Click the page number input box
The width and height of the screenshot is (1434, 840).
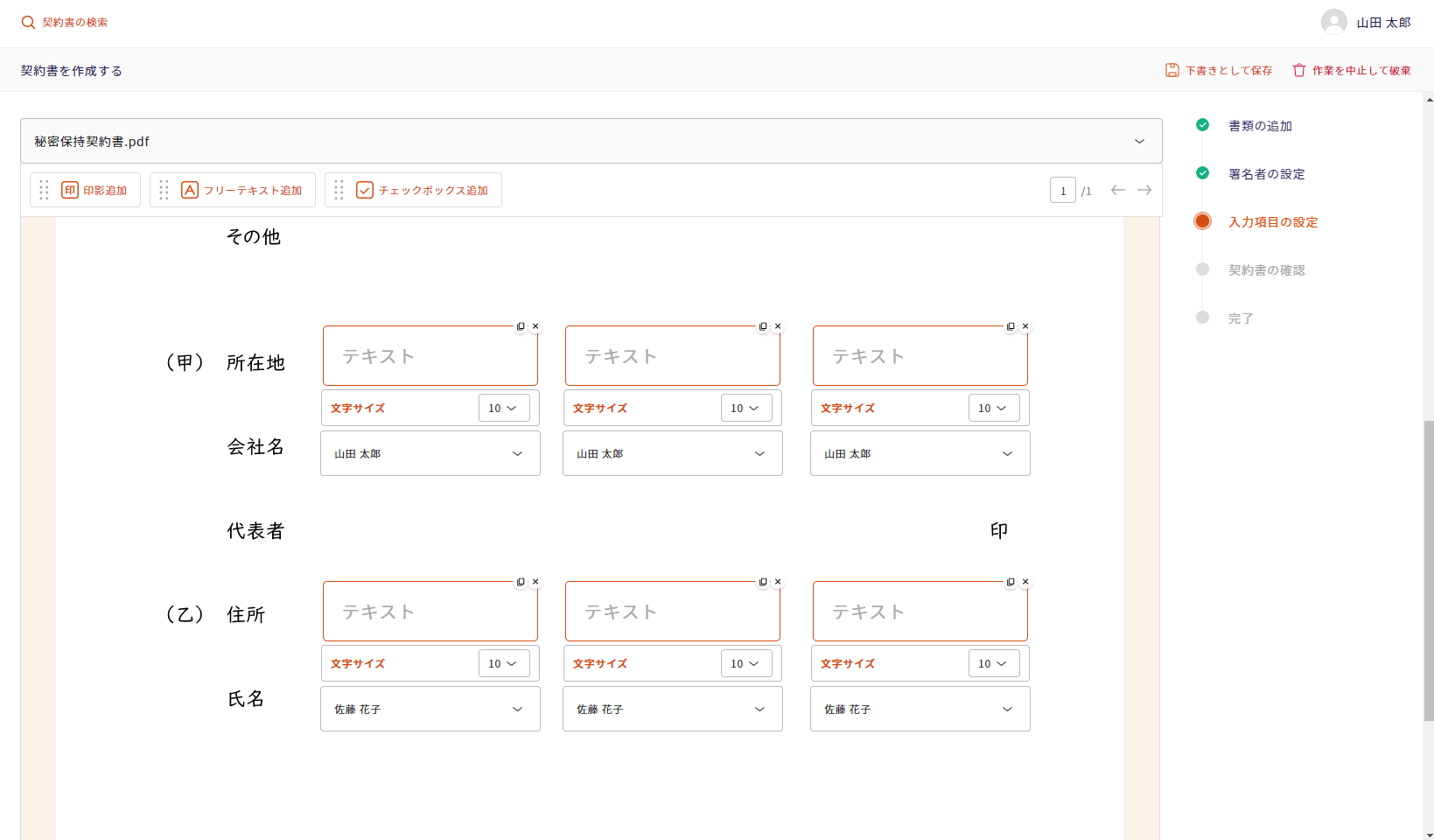(x=1062, y=190)
